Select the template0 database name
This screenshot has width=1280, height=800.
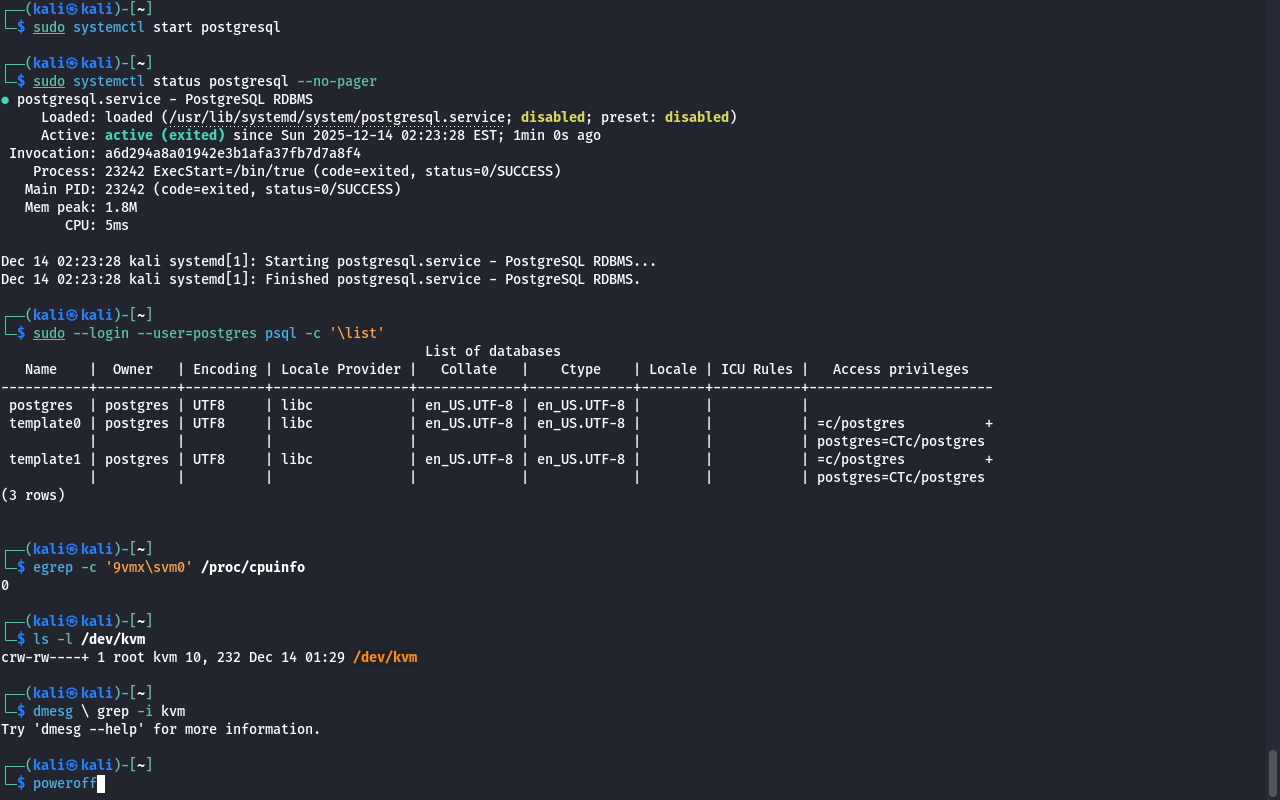[45, 423]
